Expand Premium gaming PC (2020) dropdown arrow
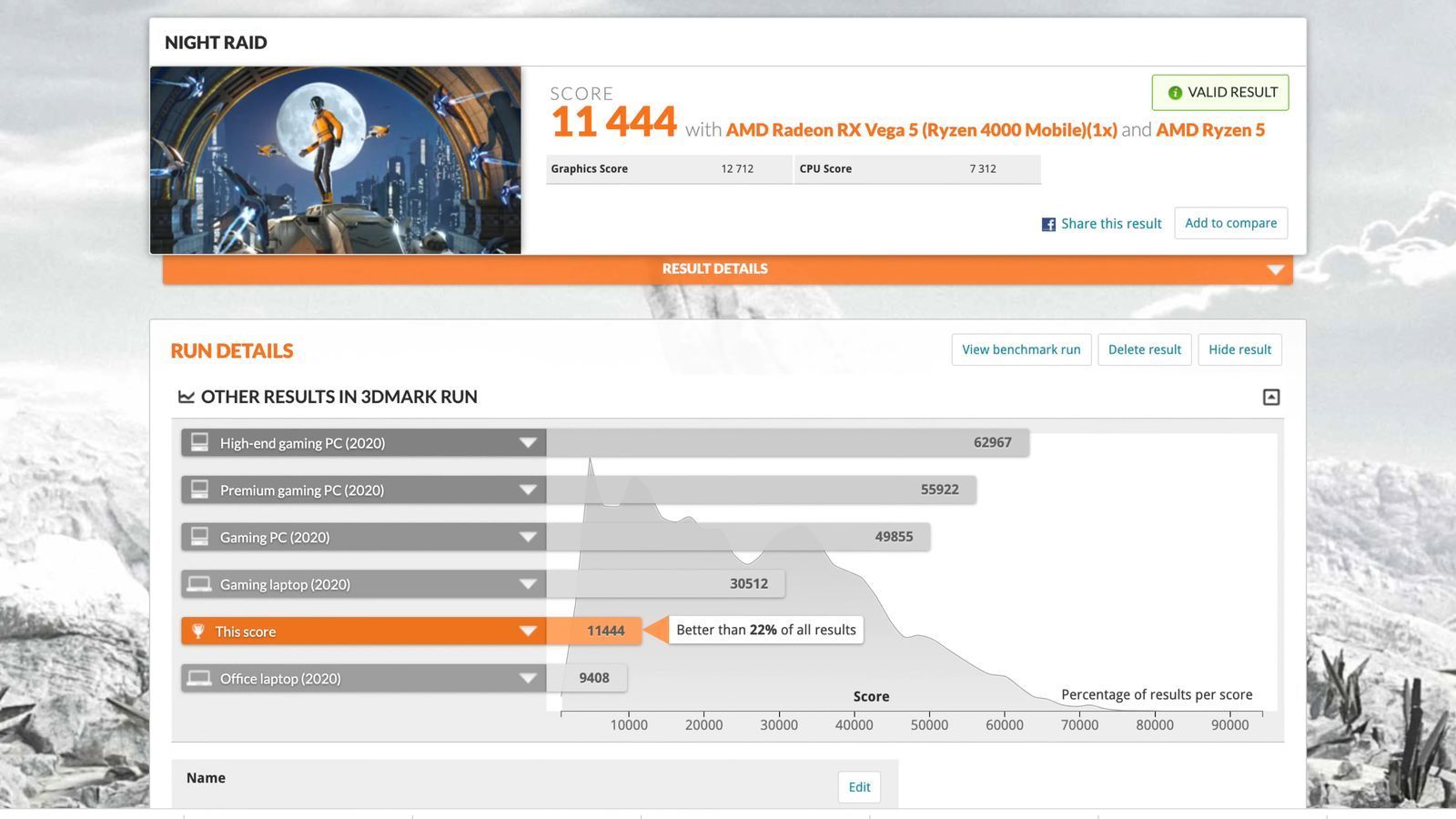 point(528,490)
